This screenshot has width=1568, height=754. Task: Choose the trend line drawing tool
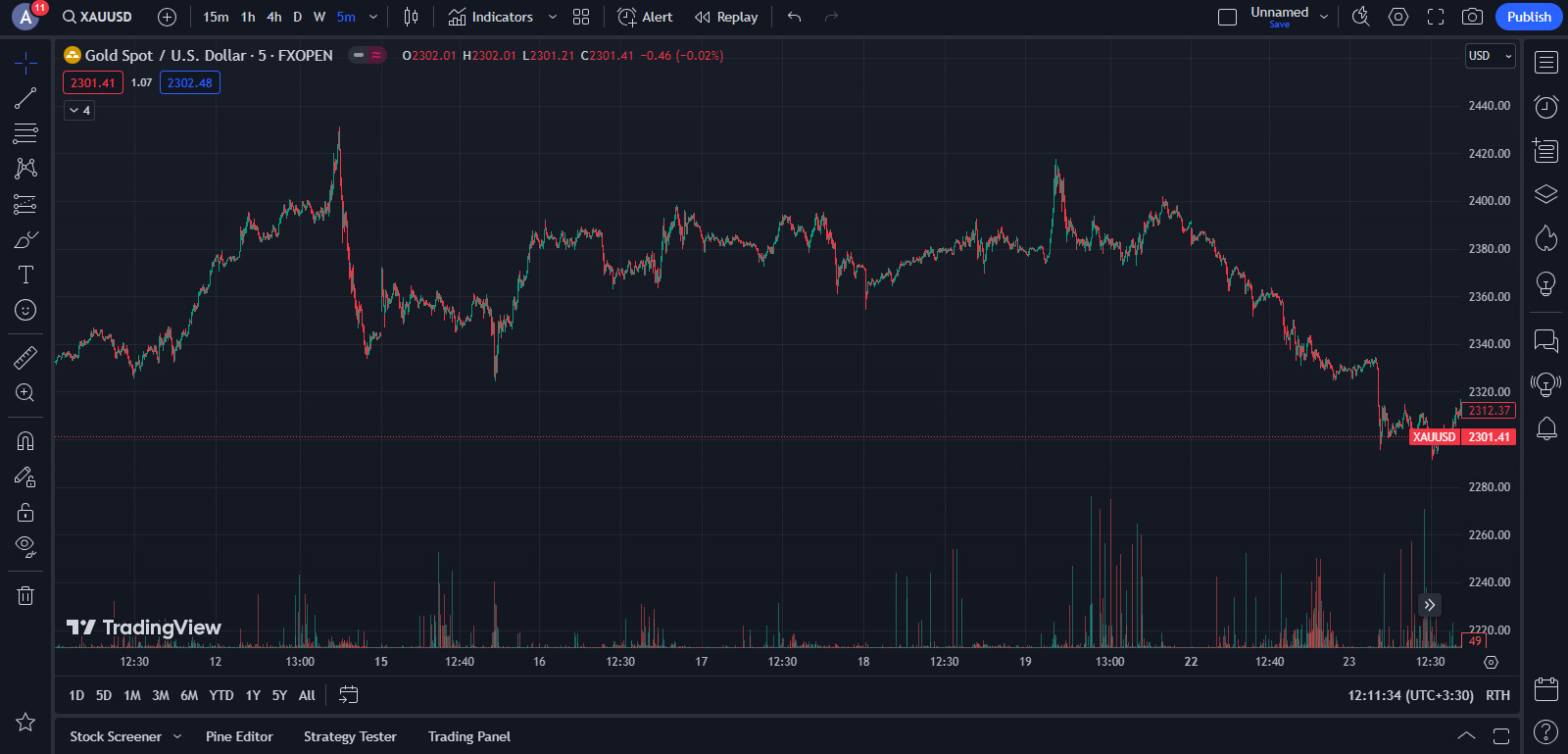click(25, 98)
